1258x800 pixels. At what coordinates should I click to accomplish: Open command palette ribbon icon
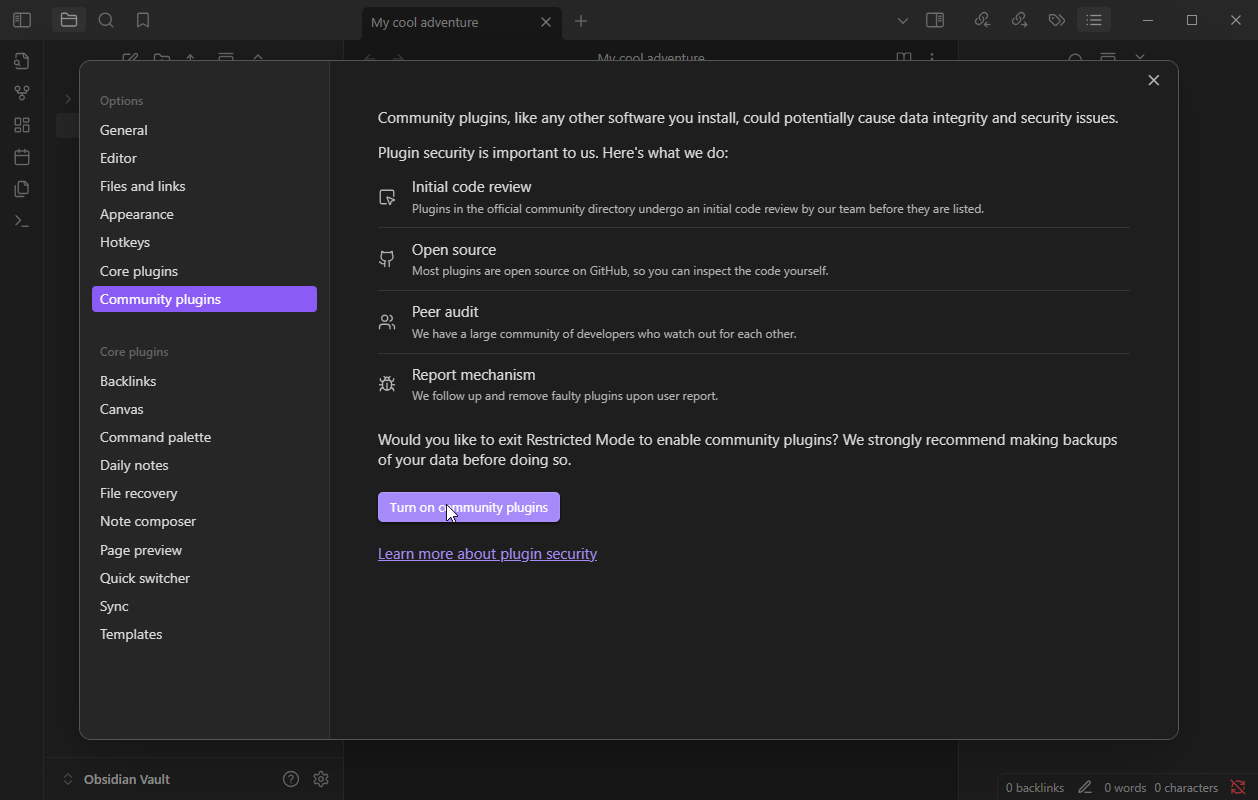click(x=22, y=221)
